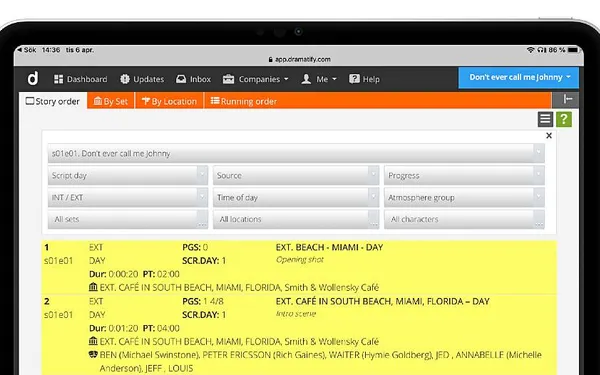
Task: Click the All locations filter field
Action: (x=296, y=219)
